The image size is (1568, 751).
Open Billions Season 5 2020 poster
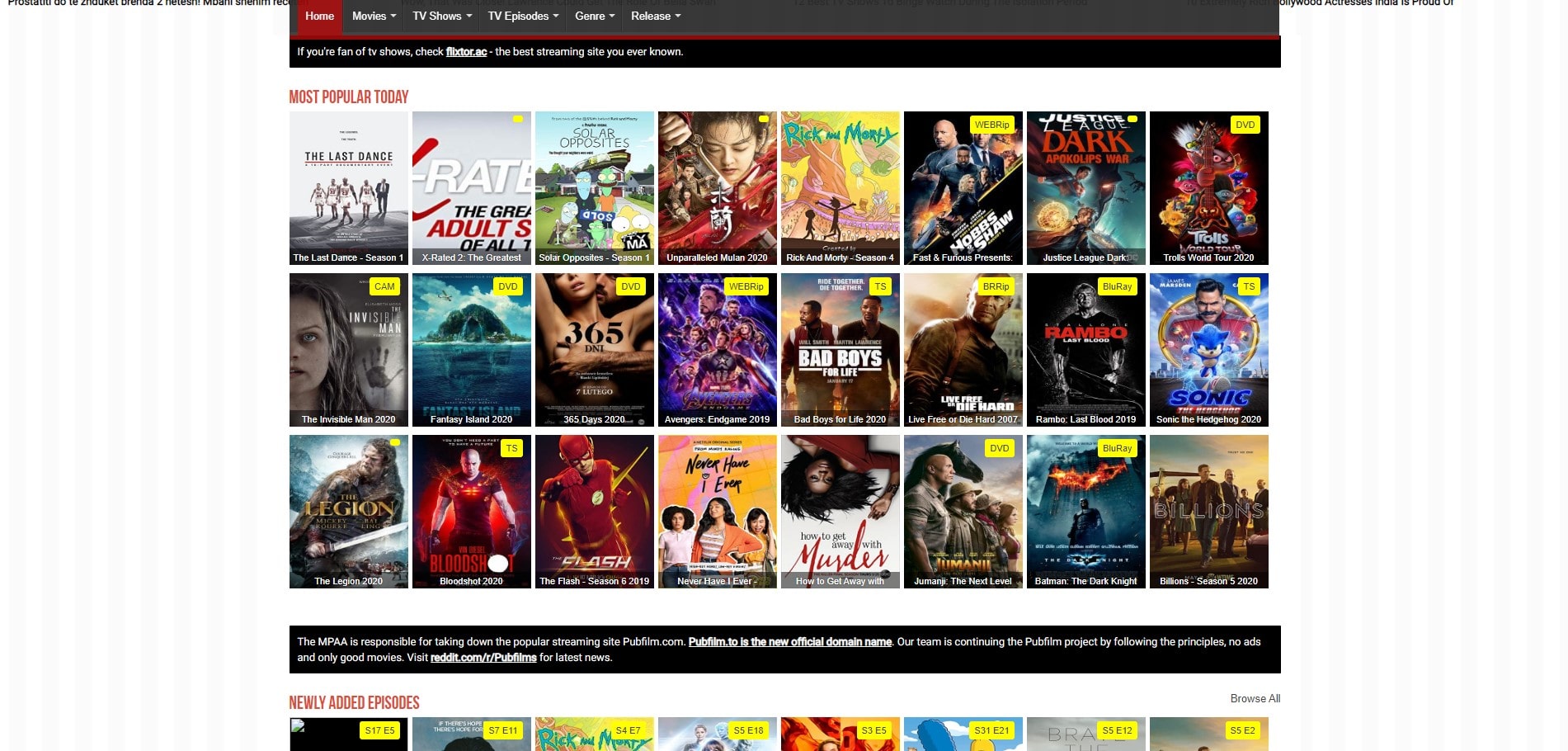click(x=1209, y=512)
